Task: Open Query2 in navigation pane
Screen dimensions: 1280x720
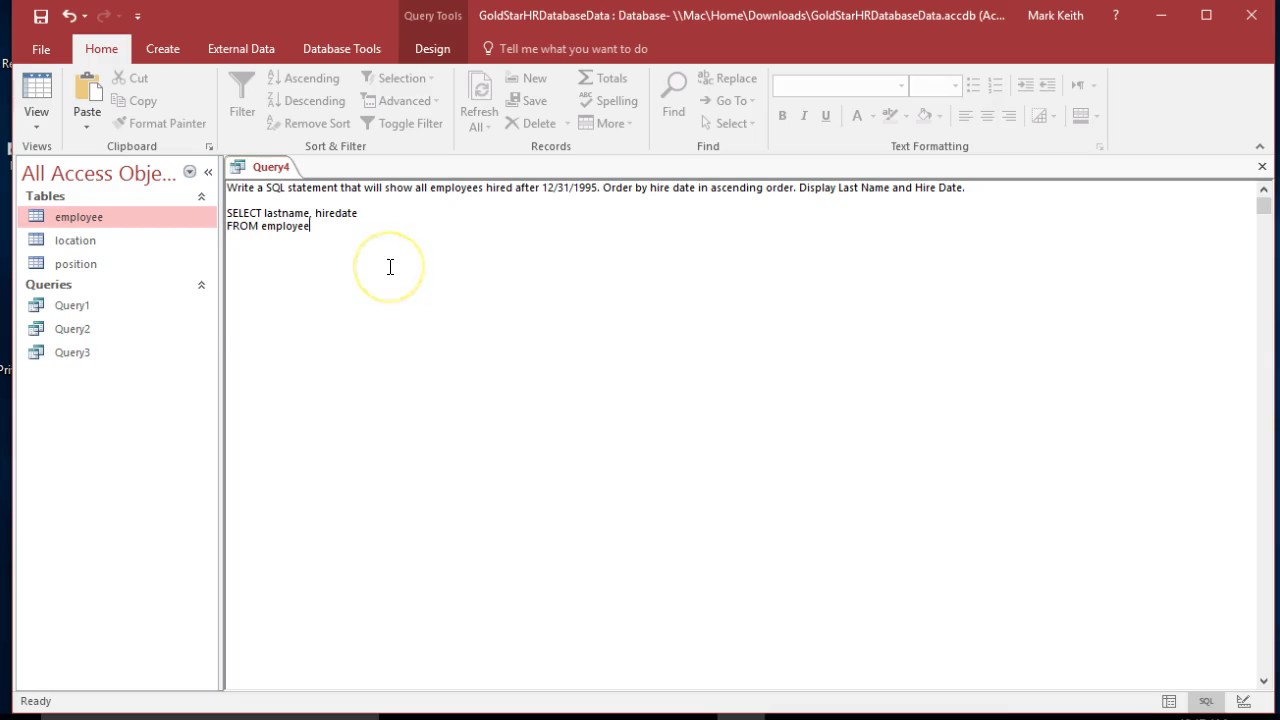Action: [x=117, y=329]
